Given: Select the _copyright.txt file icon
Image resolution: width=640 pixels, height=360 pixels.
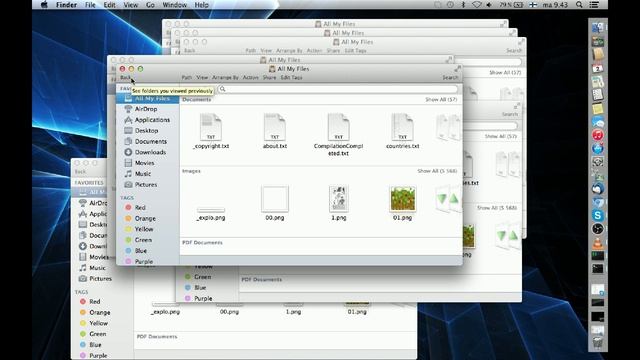Looking at the screenshot, I should pos(211,127).
